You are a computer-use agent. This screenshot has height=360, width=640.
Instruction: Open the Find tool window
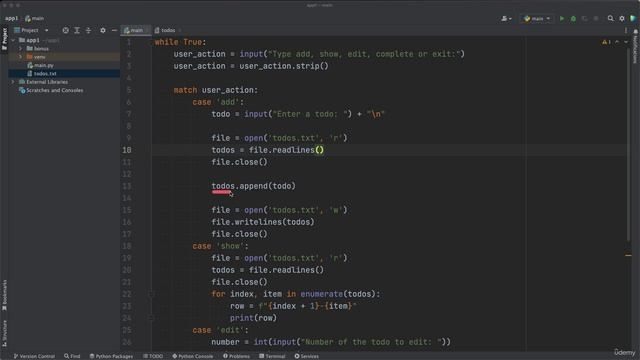point(72,356)
